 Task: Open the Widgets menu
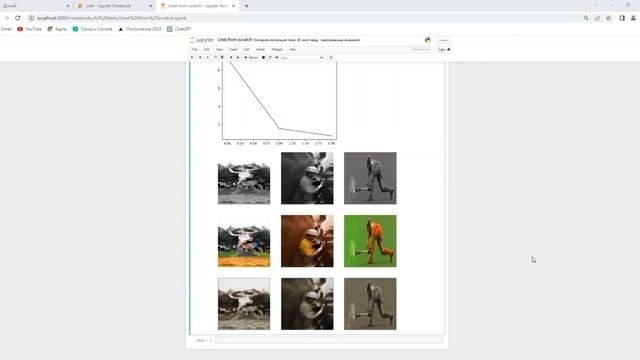tap(277, 49)
